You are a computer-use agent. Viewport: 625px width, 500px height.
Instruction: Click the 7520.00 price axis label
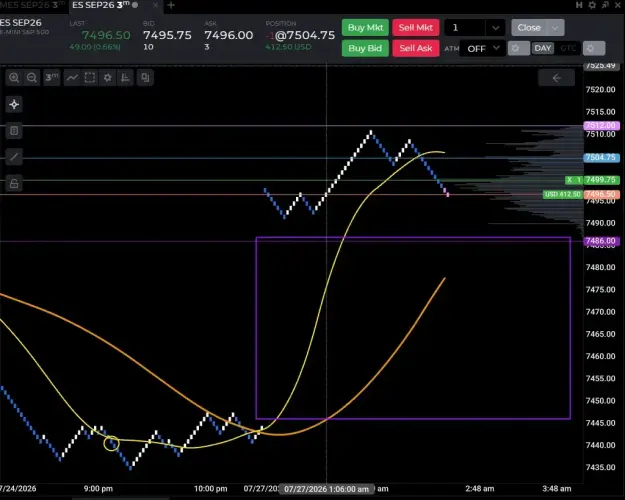pyautogui.click(x=600, y=89)
